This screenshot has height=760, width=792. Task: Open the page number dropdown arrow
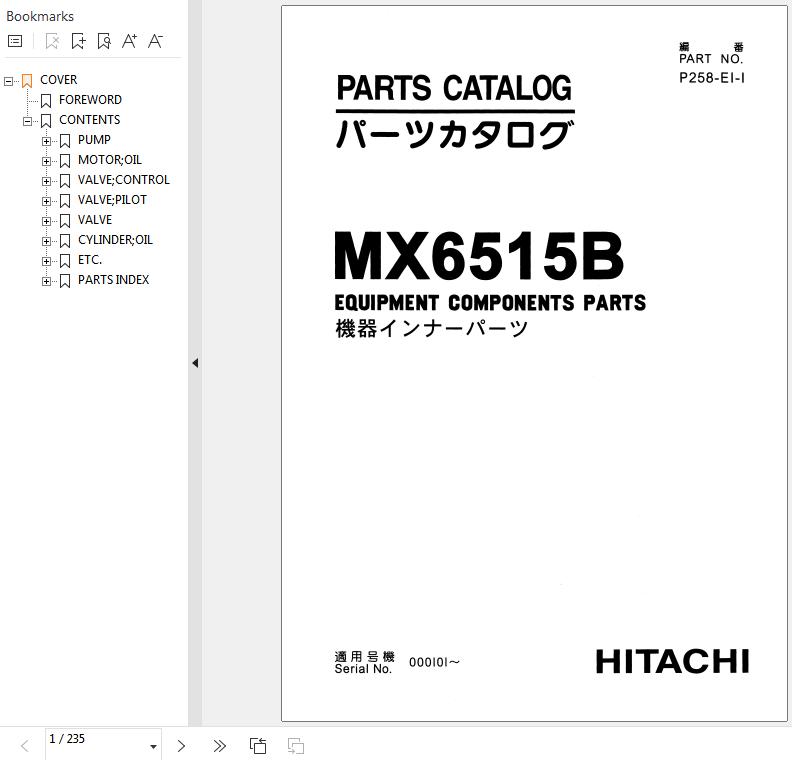tap(154, 746)
